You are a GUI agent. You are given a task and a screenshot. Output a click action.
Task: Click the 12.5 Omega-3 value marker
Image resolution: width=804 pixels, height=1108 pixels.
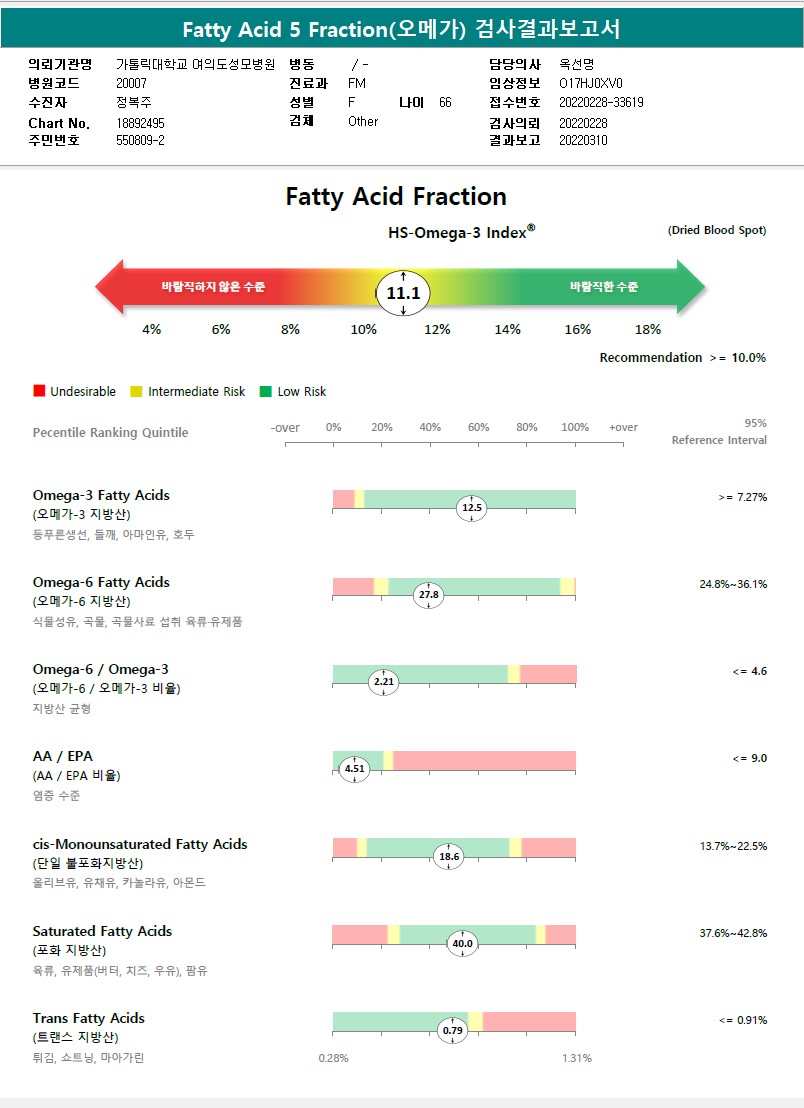(x=471, y=508)
